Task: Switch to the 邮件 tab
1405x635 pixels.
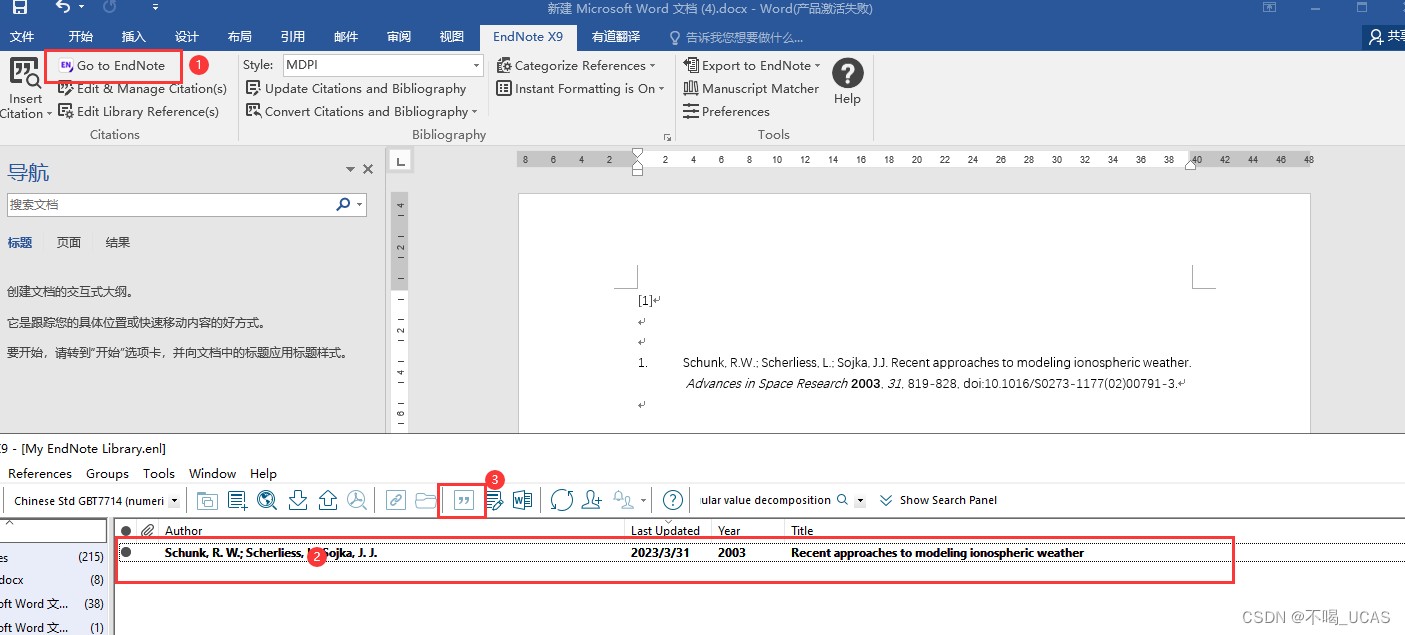Action: [x=346, y=37]
